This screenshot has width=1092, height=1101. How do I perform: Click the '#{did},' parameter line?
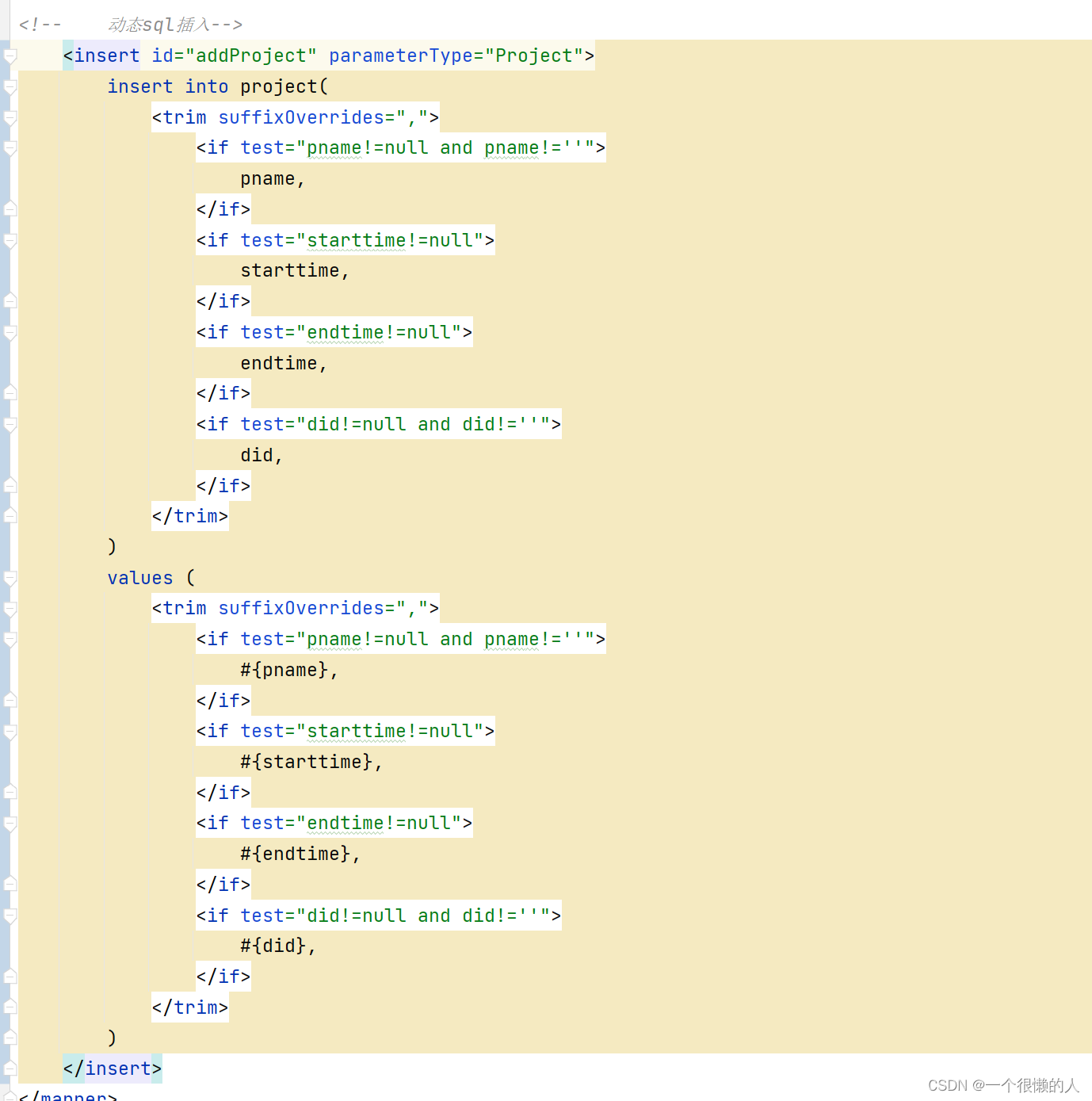tap(278, 946)
